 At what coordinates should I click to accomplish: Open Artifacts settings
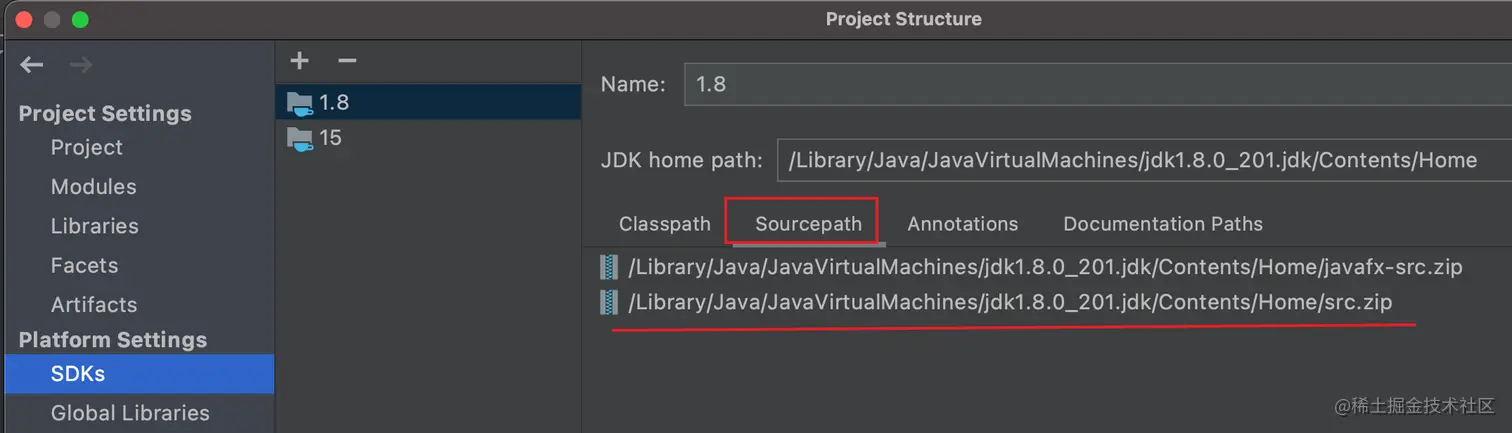(94, 305)
